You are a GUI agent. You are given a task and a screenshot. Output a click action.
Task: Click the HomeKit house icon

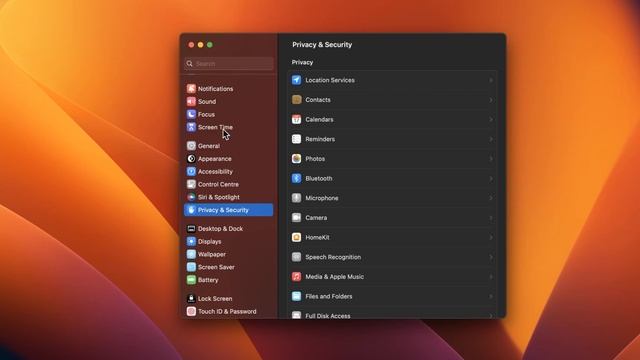click(x=296, y=237)
